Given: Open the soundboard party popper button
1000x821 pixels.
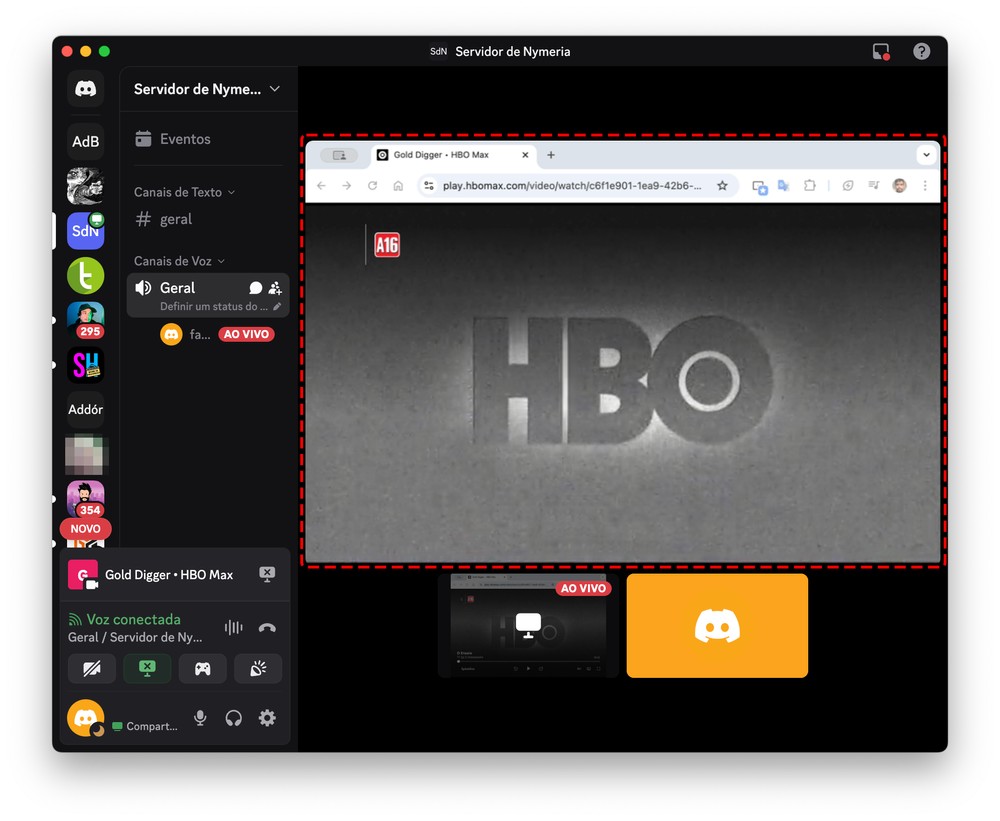Looking at the screenshot, I should coord(258,669).
